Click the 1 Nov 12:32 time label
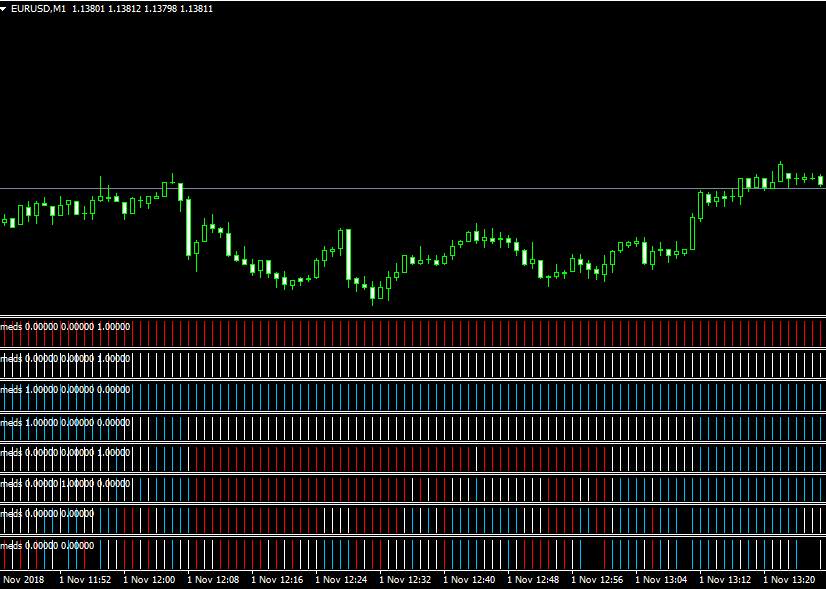826x589 pixels. click(405, 579)
